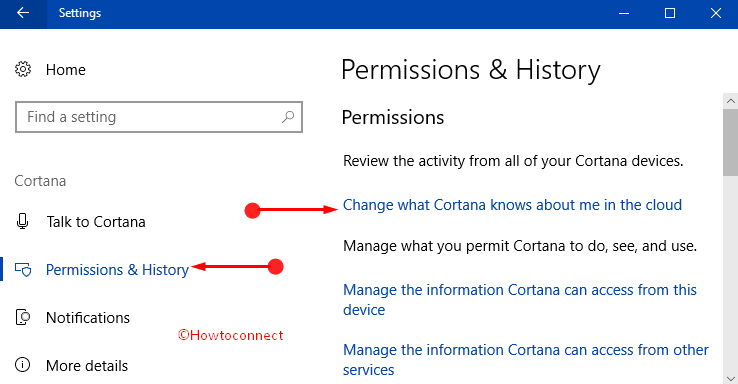Open Manage information from other services link
Screen dimensions: 738x384
click(x=526, y=360)
